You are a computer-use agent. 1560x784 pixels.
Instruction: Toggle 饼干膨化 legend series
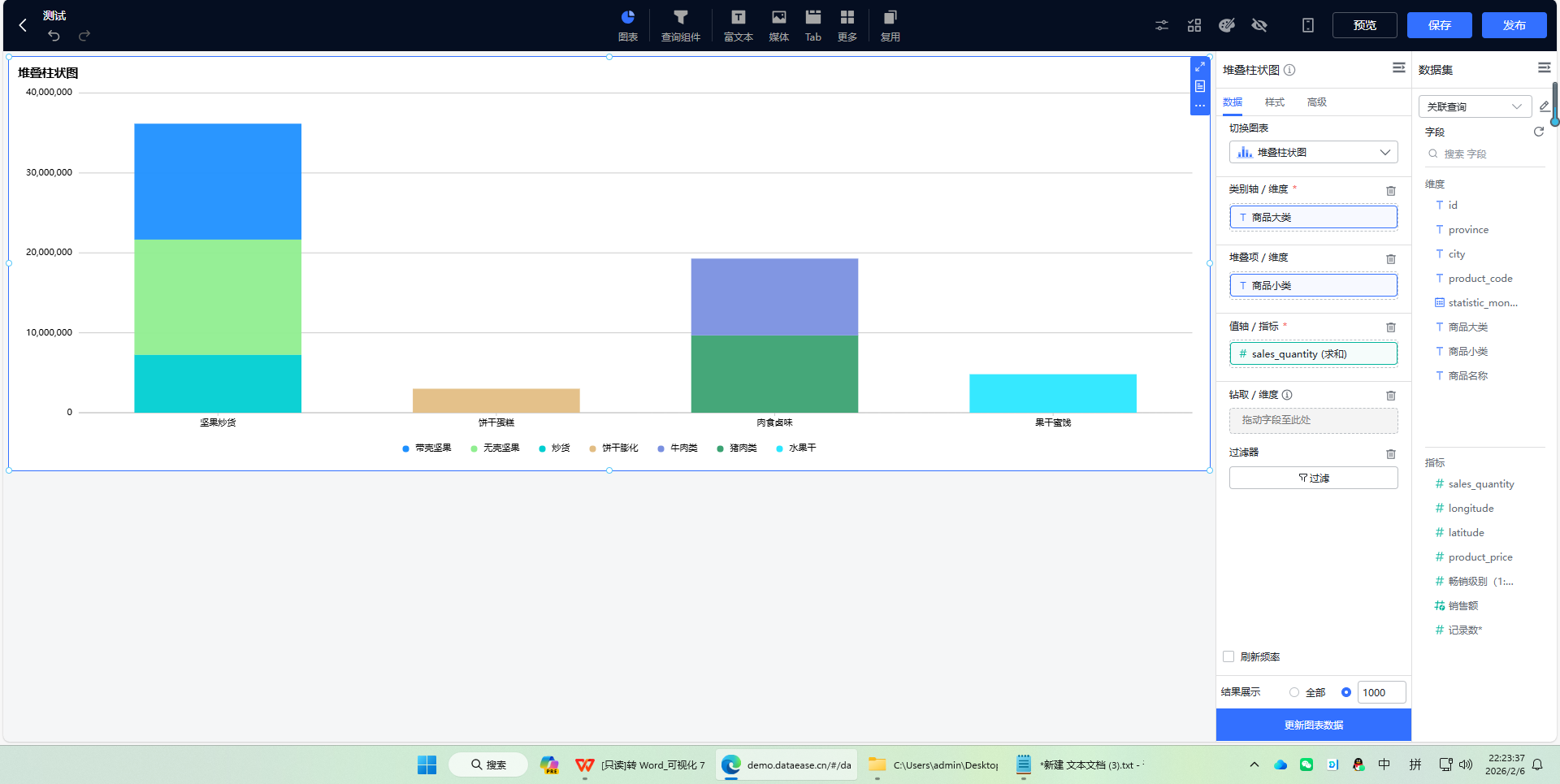(x=613, y=448)
